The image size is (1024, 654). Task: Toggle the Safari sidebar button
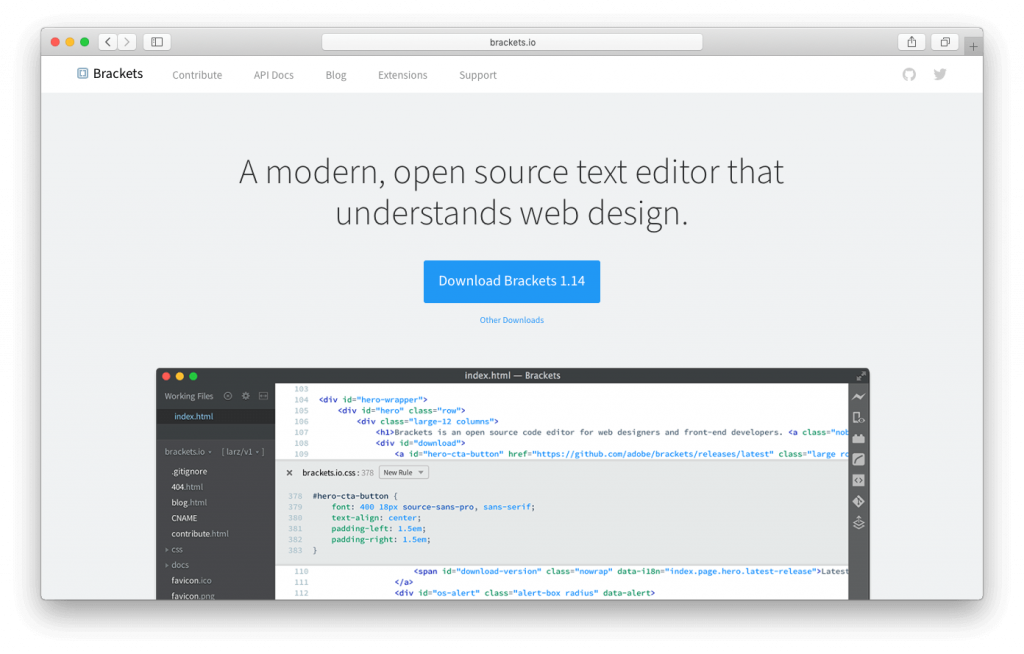[x=157, y=42]
